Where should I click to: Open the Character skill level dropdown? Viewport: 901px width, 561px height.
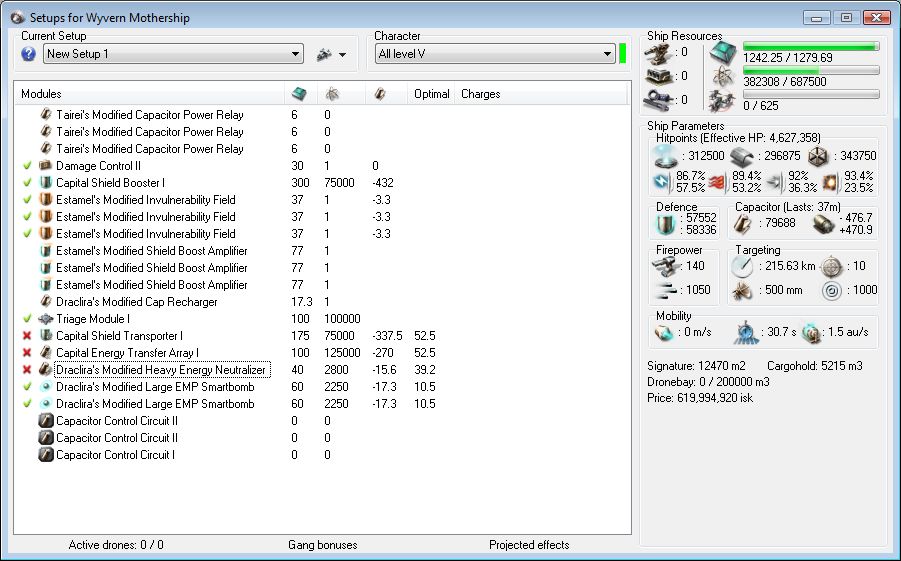[607, 54]
